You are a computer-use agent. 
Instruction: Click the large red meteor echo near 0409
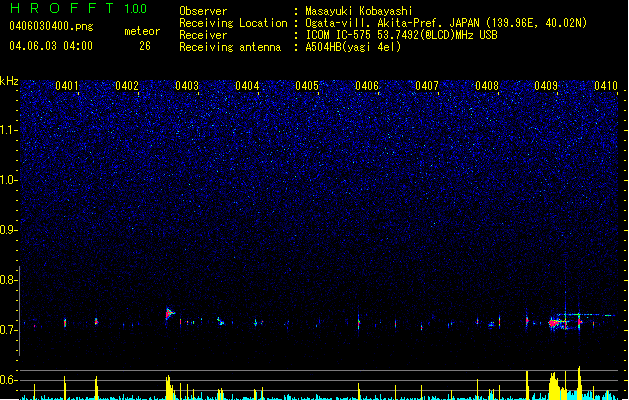pyautogui.click(x=555, y=323)
